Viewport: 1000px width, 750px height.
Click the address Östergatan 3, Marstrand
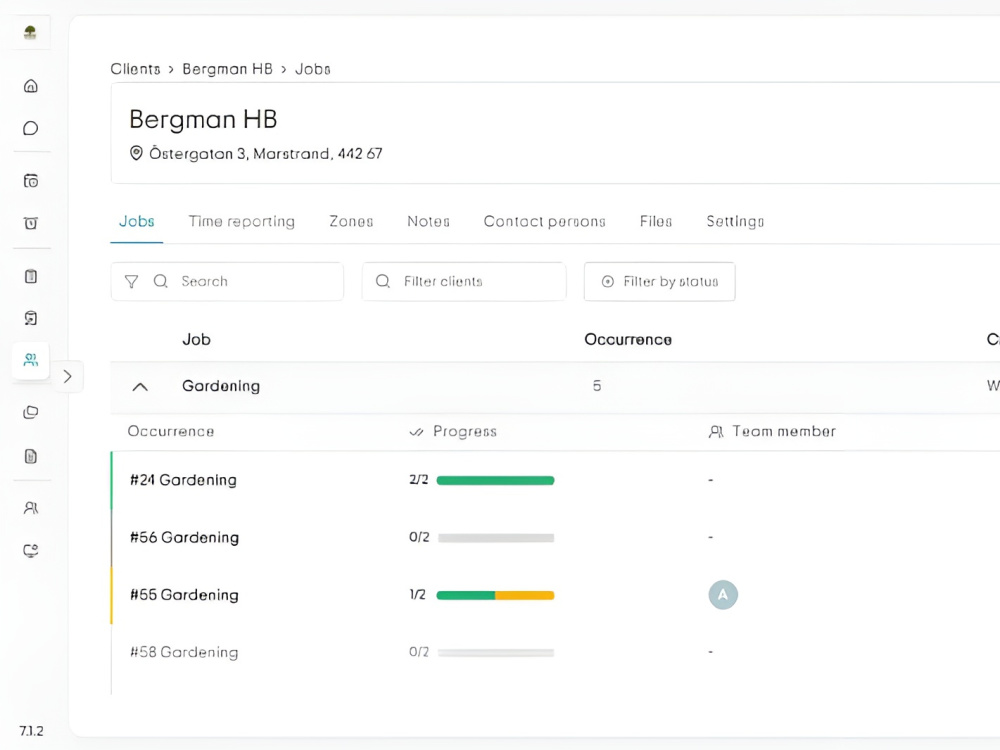(265, 154)
